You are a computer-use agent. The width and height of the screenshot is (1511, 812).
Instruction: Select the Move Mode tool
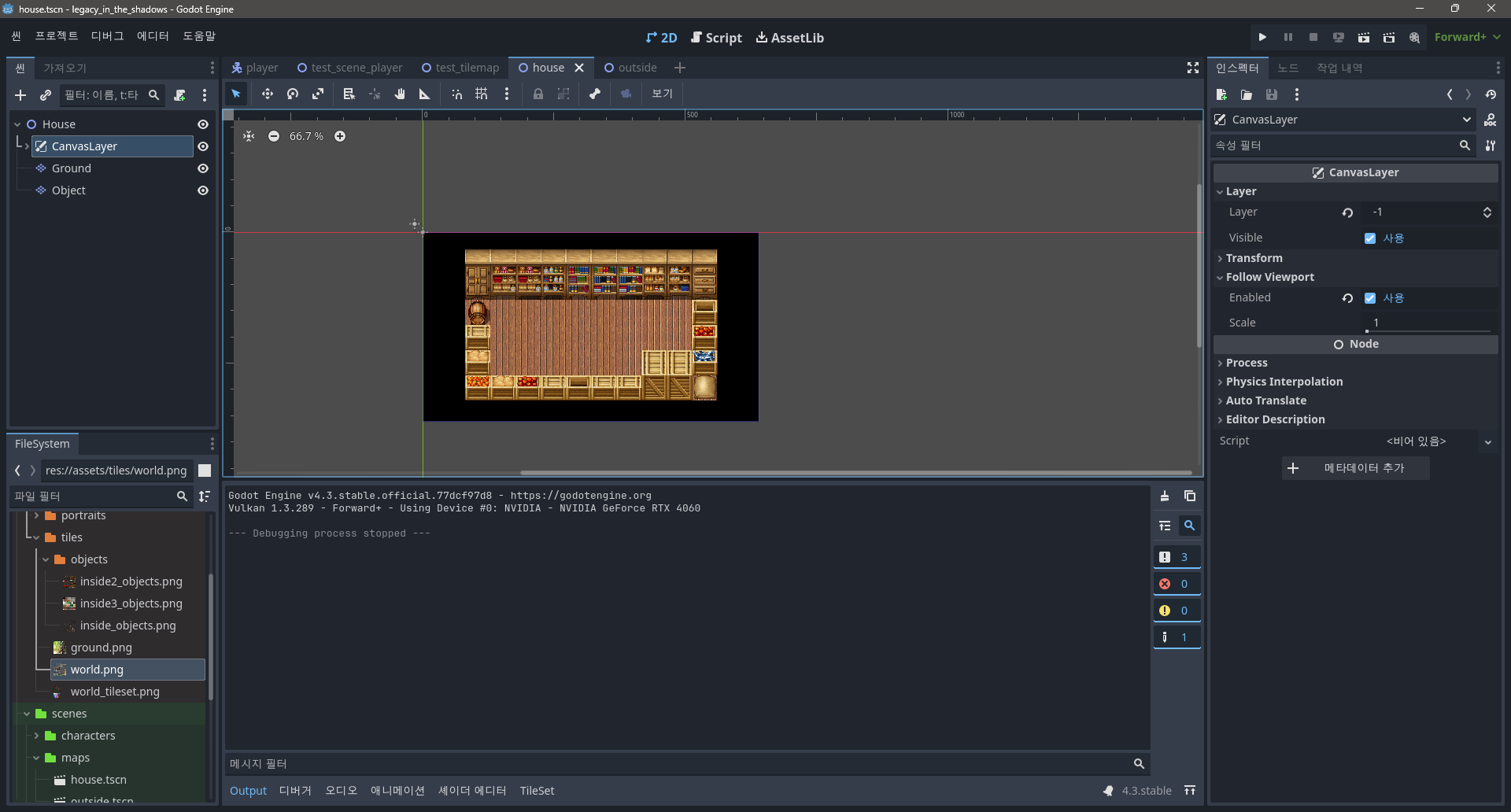268,94
